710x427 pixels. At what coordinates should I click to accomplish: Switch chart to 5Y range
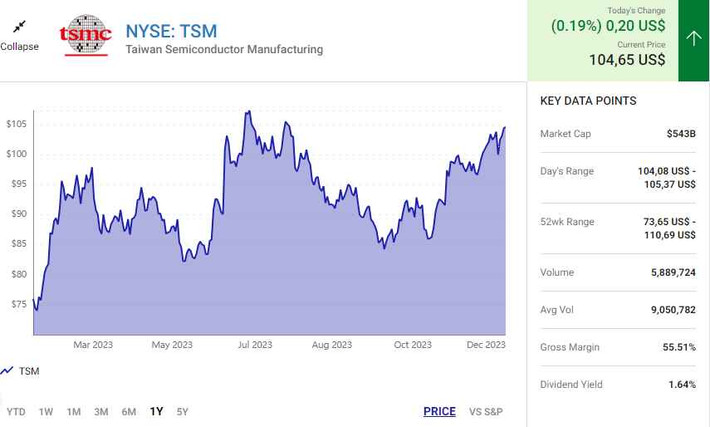[182, 412]
